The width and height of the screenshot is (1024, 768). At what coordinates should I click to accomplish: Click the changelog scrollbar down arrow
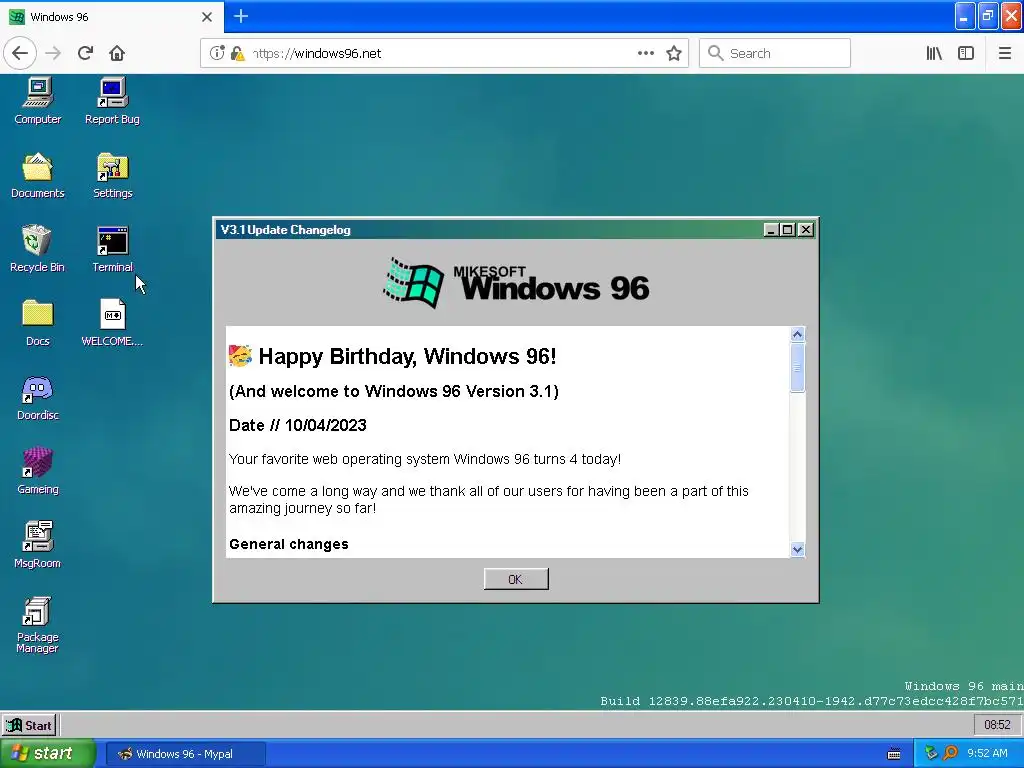[797, 550]
